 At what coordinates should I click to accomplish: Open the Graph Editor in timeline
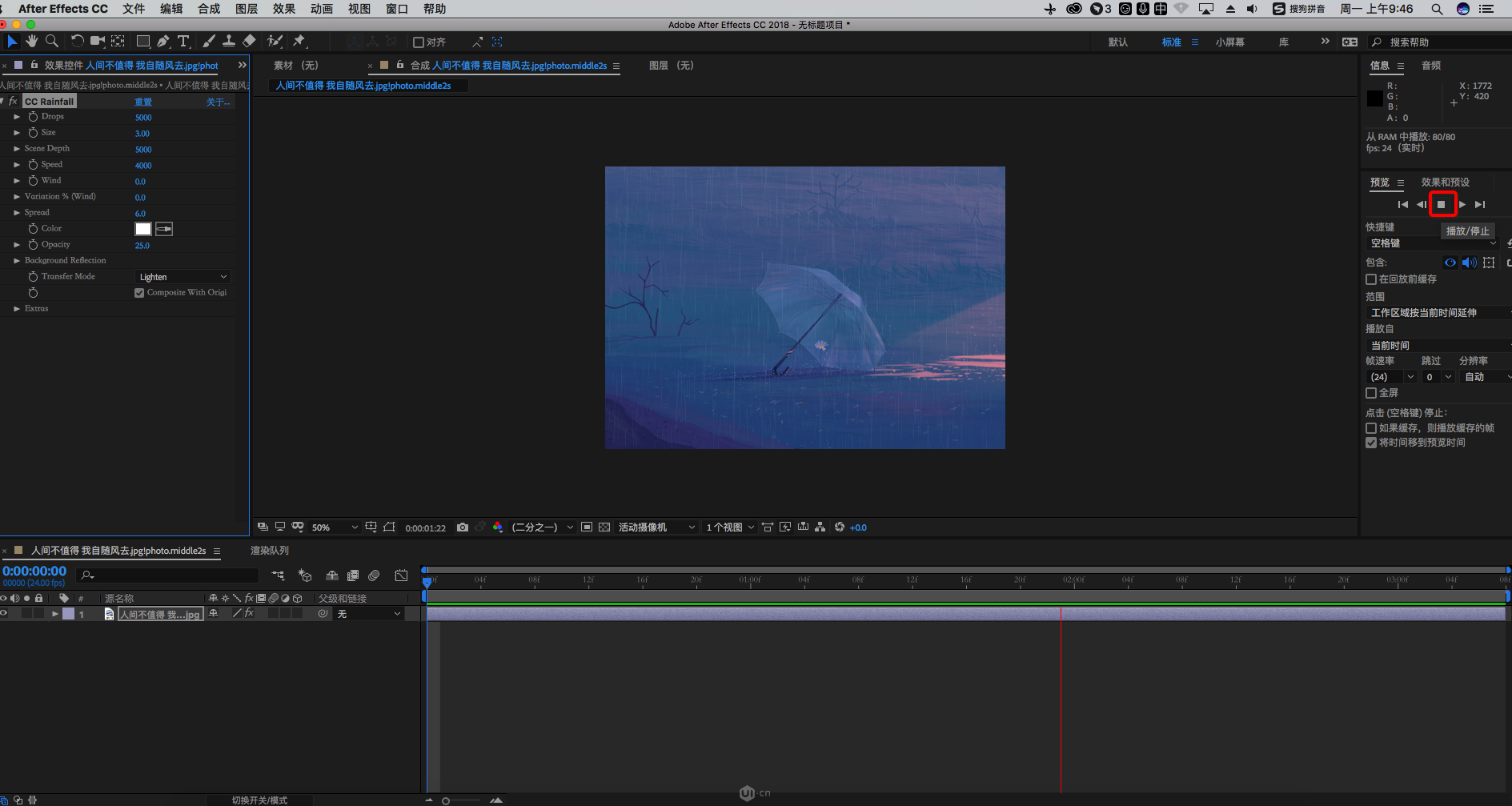[401, 575]
